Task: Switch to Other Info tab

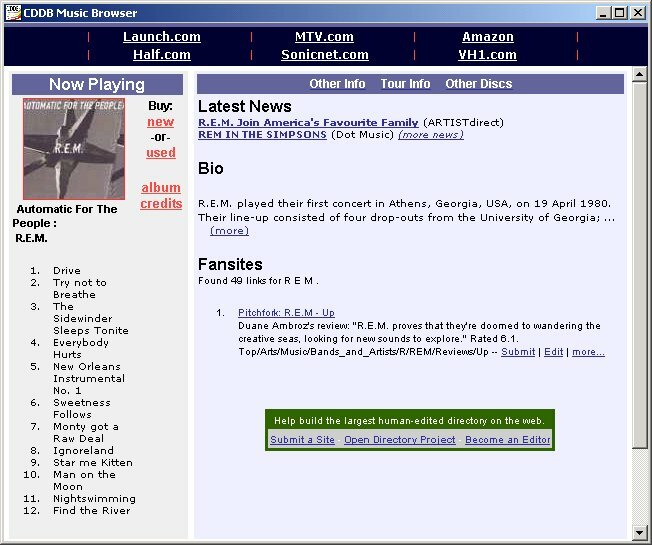Action: (x=337, y=84)
